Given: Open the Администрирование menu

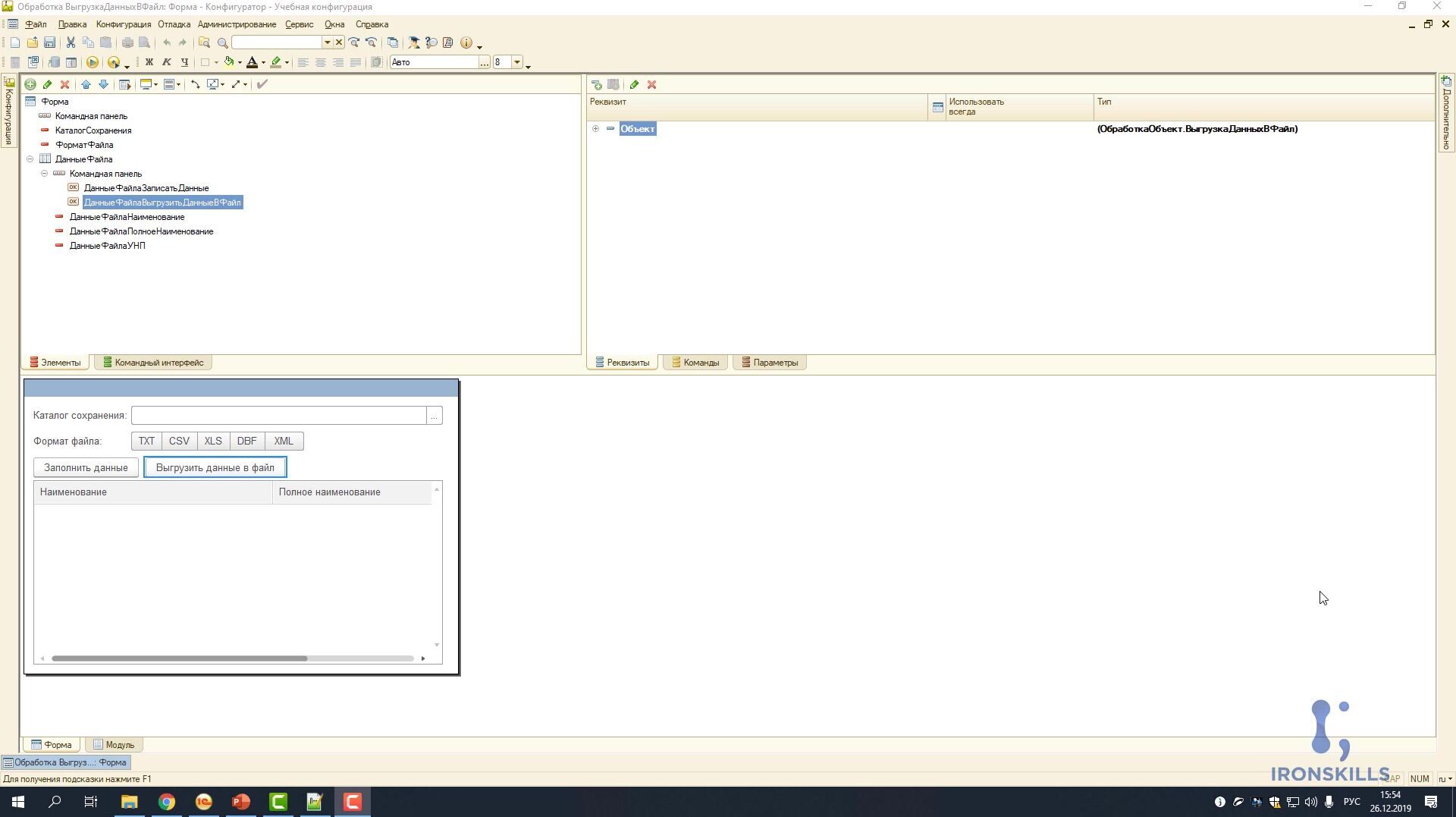Looking at the screenshot, I should 237,24.
